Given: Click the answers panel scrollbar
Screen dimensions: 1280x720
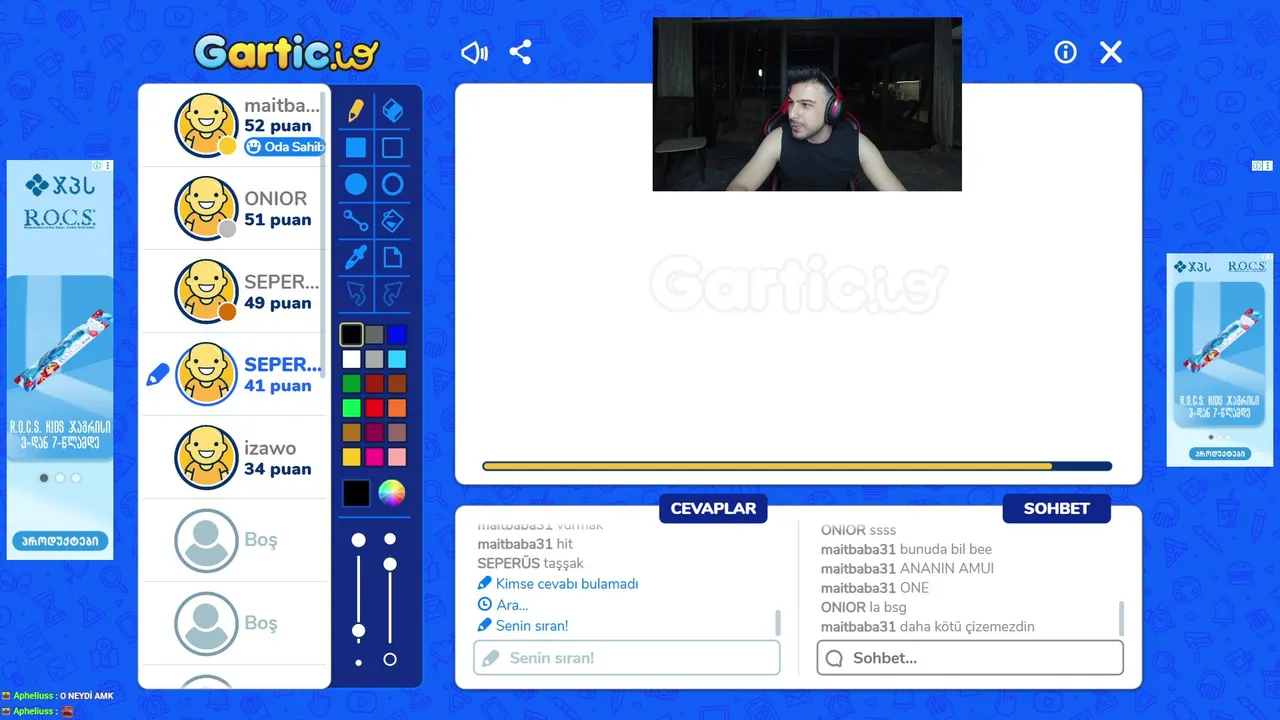Looking at the screenshot, I should tap(778, 622).
